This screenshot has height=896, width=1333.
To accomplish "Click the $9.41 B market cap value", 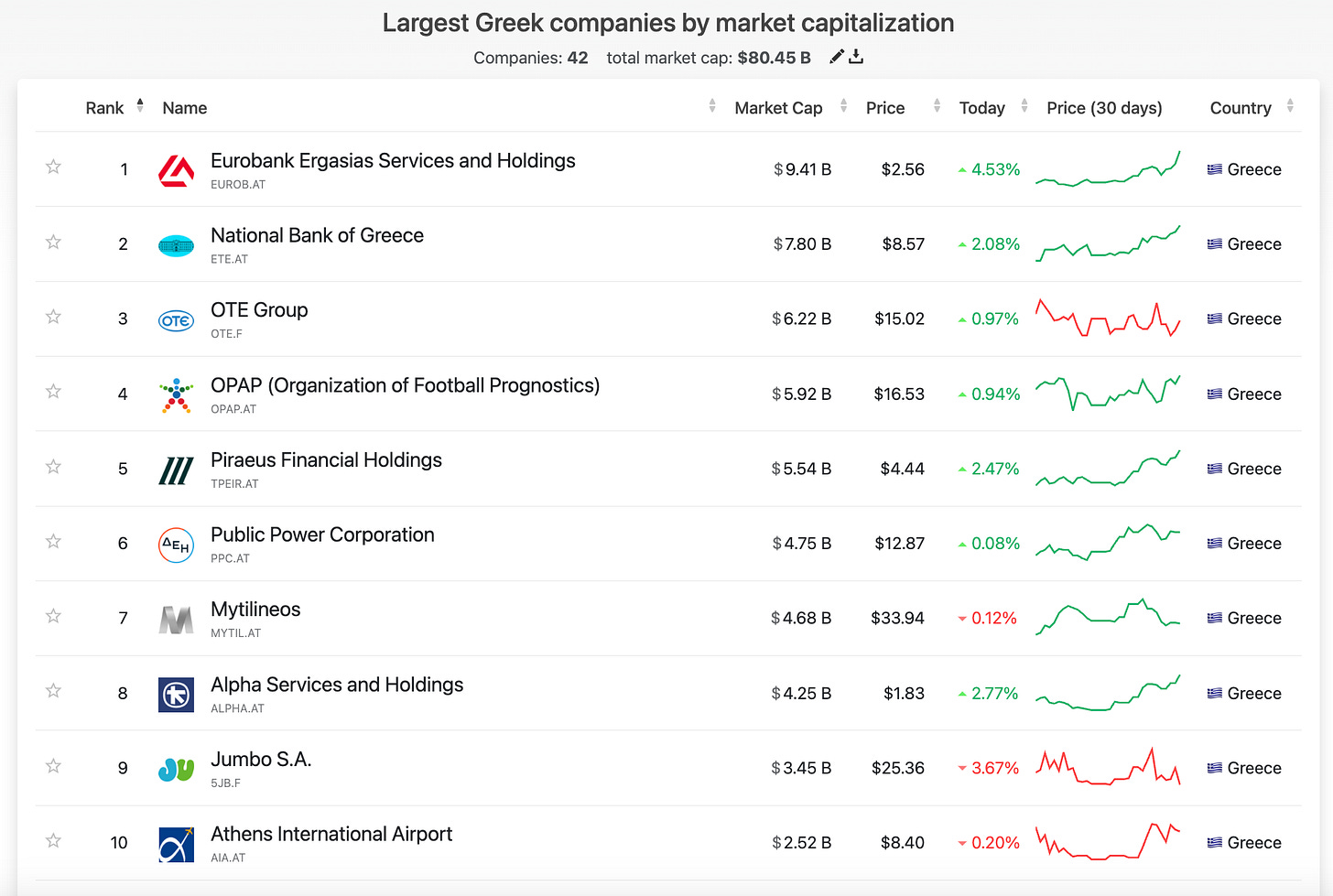I will (x=802, y=169).
